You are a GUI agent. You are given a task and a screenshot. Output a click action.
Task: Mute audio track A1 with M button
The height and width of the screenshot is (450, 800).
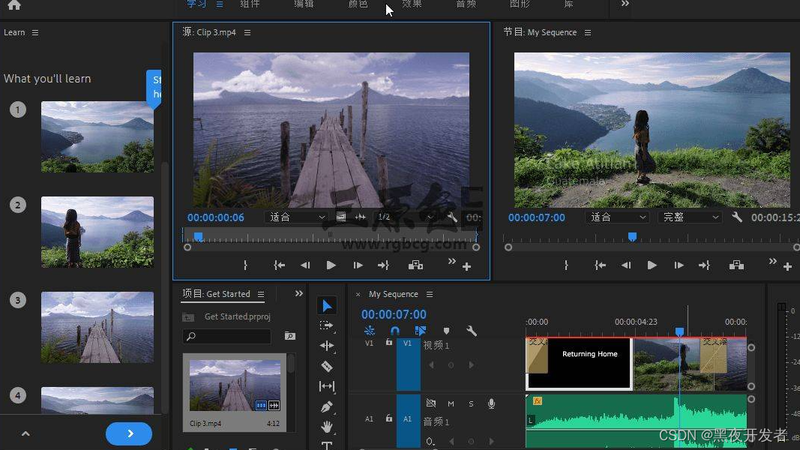point(451,404)
